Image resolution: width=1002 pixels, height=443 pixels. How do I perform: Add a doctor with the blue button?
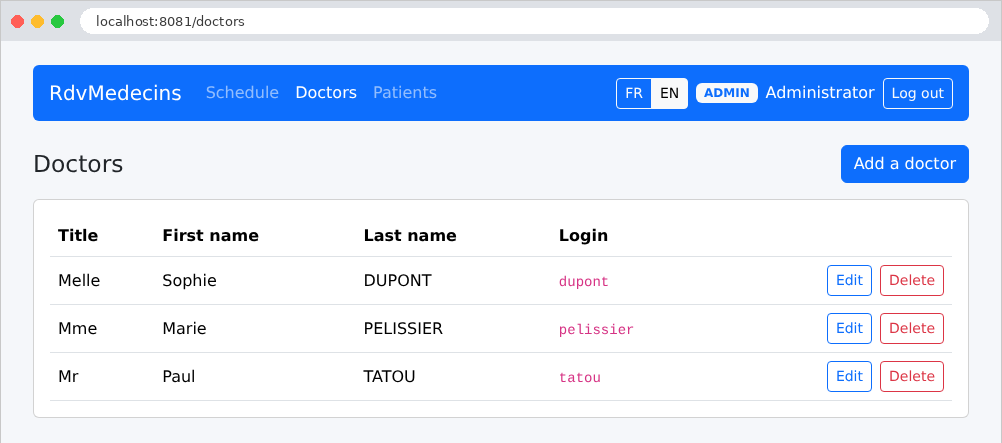[x=905, y=164]
